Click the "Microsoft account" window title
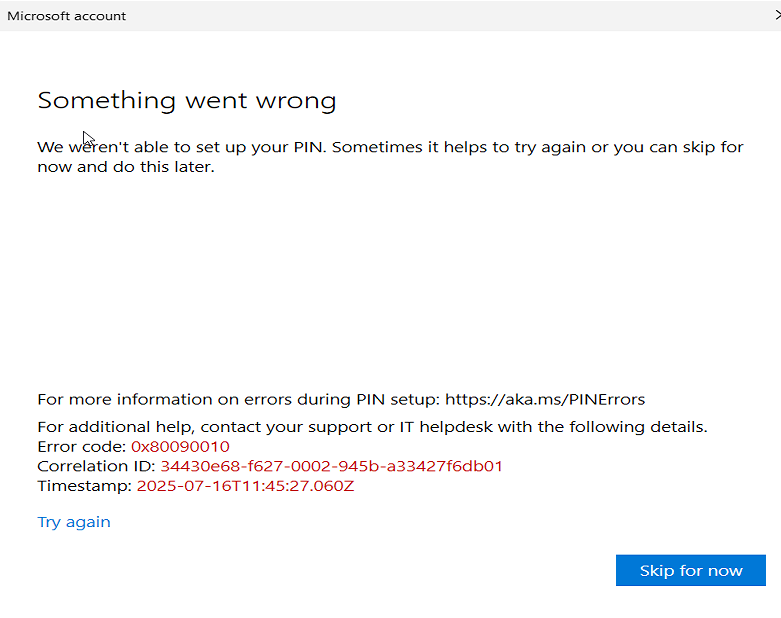The image size is (781, 618). click(x=67, y=16)
